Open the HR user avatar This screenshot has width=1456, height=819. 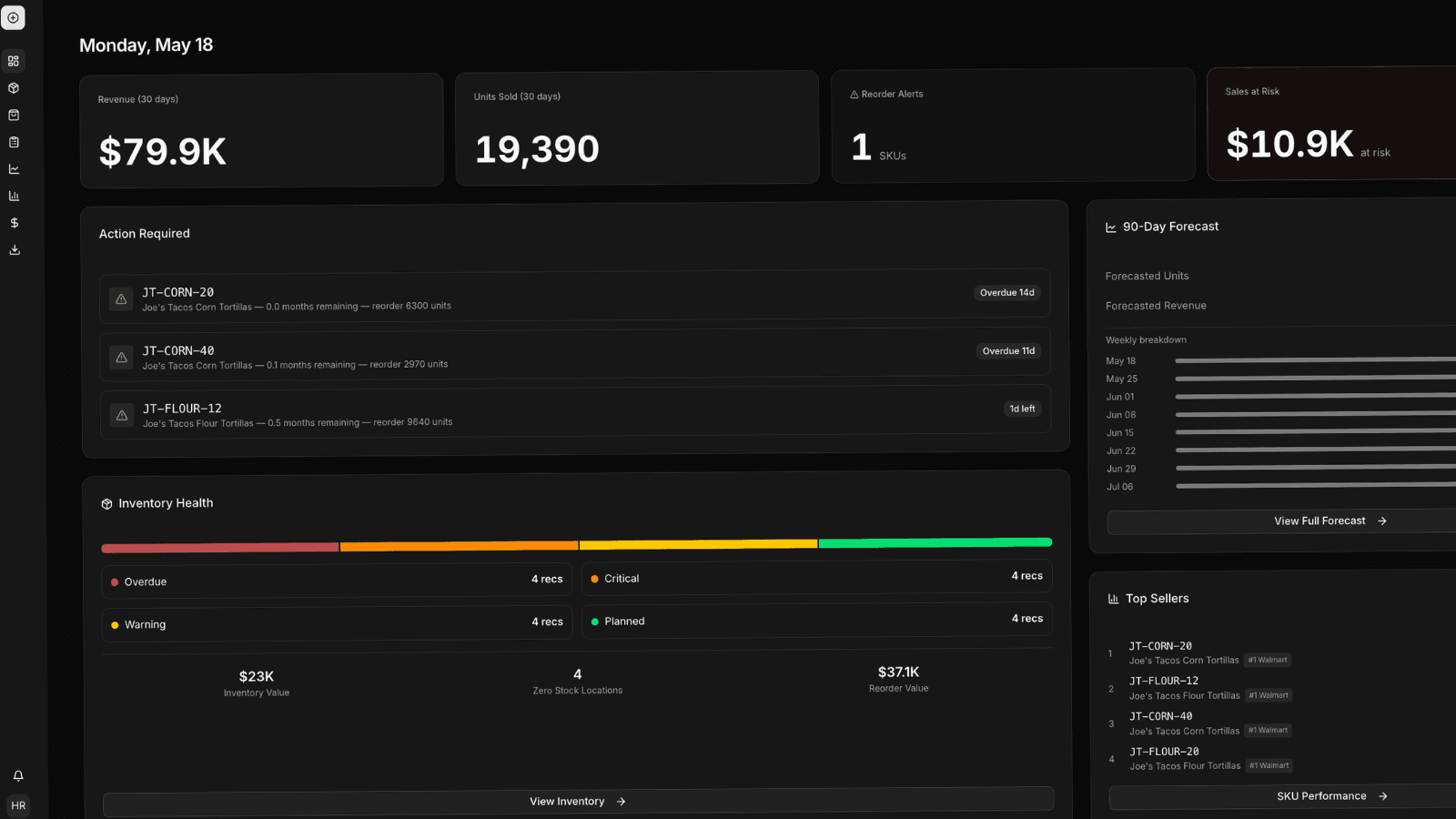[x=18, y=805]
